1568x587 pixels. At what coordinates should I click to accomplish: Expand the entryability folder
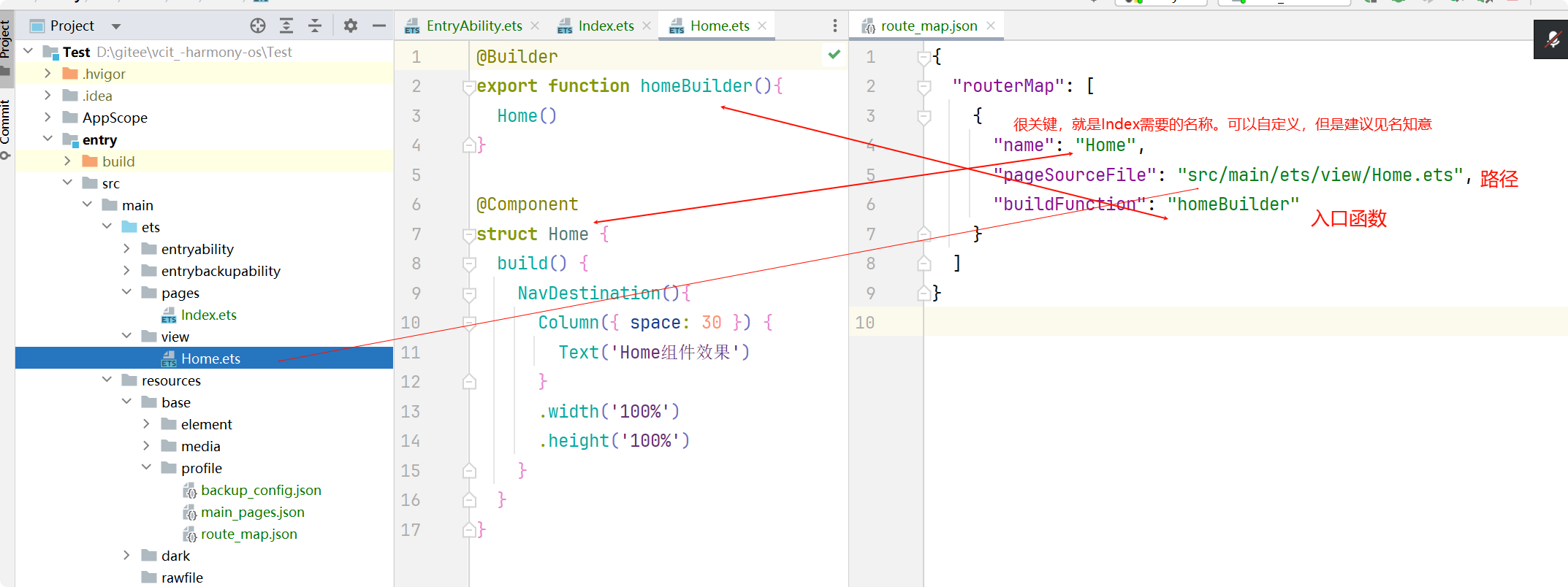[x=126, y=249]
